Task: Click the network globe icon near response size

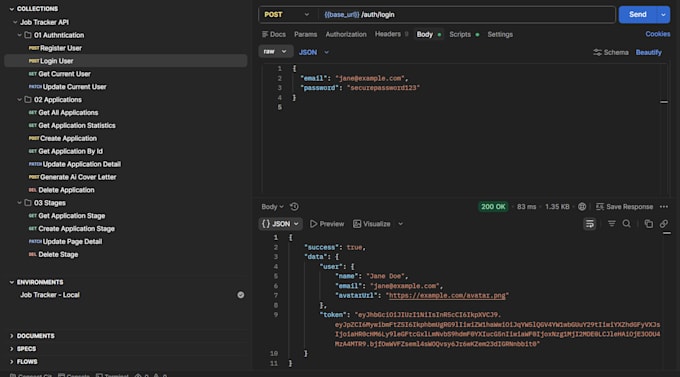Action: point(582,207)
